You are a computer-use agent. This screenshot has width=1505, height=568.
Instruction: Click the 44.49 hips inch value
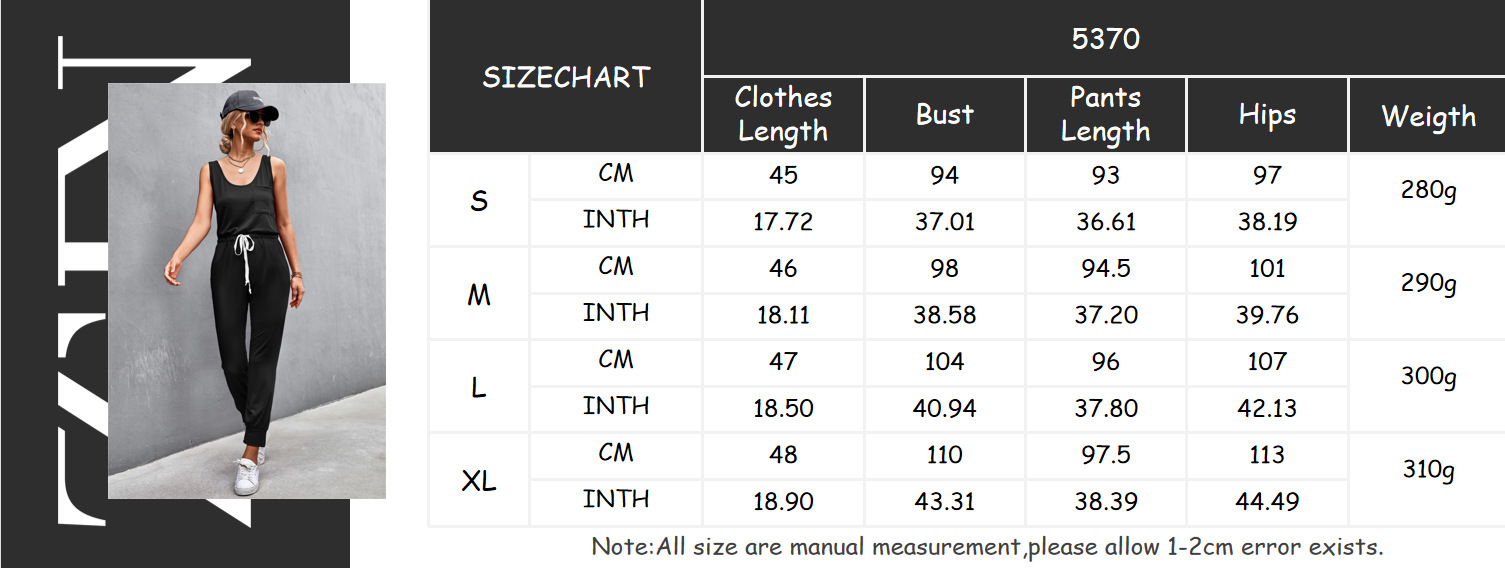[1266, 501]
